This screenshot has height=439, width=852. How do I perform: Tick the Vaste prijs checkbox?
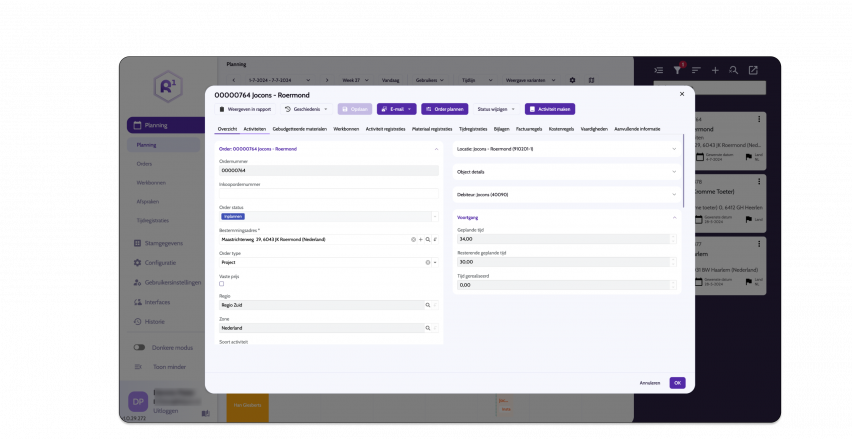[222, 284]
